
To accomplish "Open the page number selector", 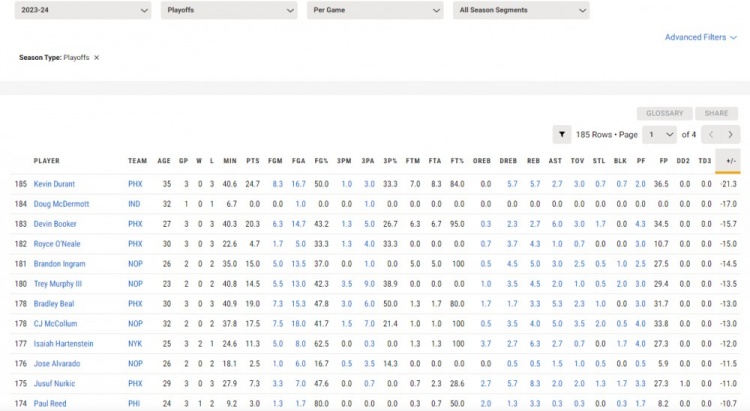I will coord(660,134).
